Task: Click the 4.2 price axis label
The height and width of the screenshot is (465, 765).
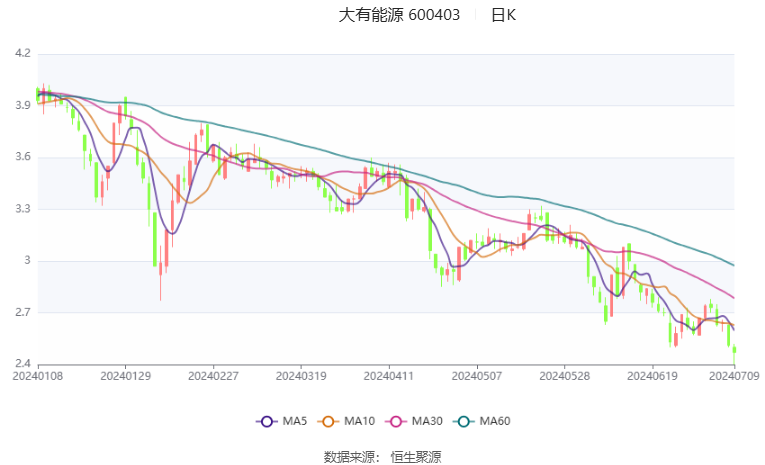Action: 22,53
